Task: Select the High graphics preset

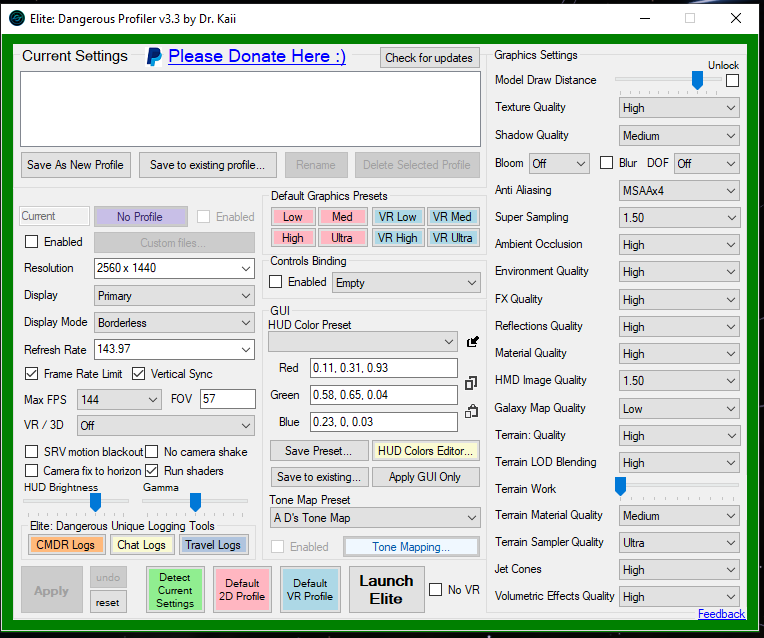Action: click(x=292, y=238)
